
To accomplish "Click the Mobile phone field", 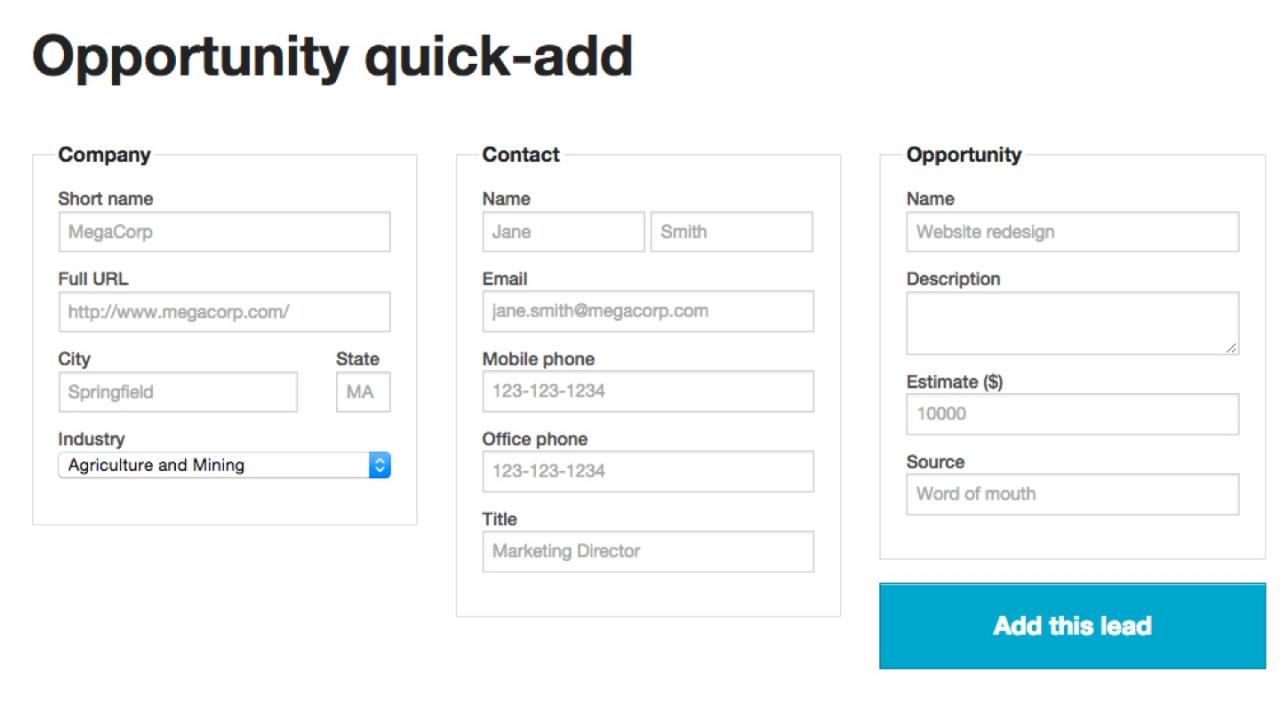I will click(648, 391).
